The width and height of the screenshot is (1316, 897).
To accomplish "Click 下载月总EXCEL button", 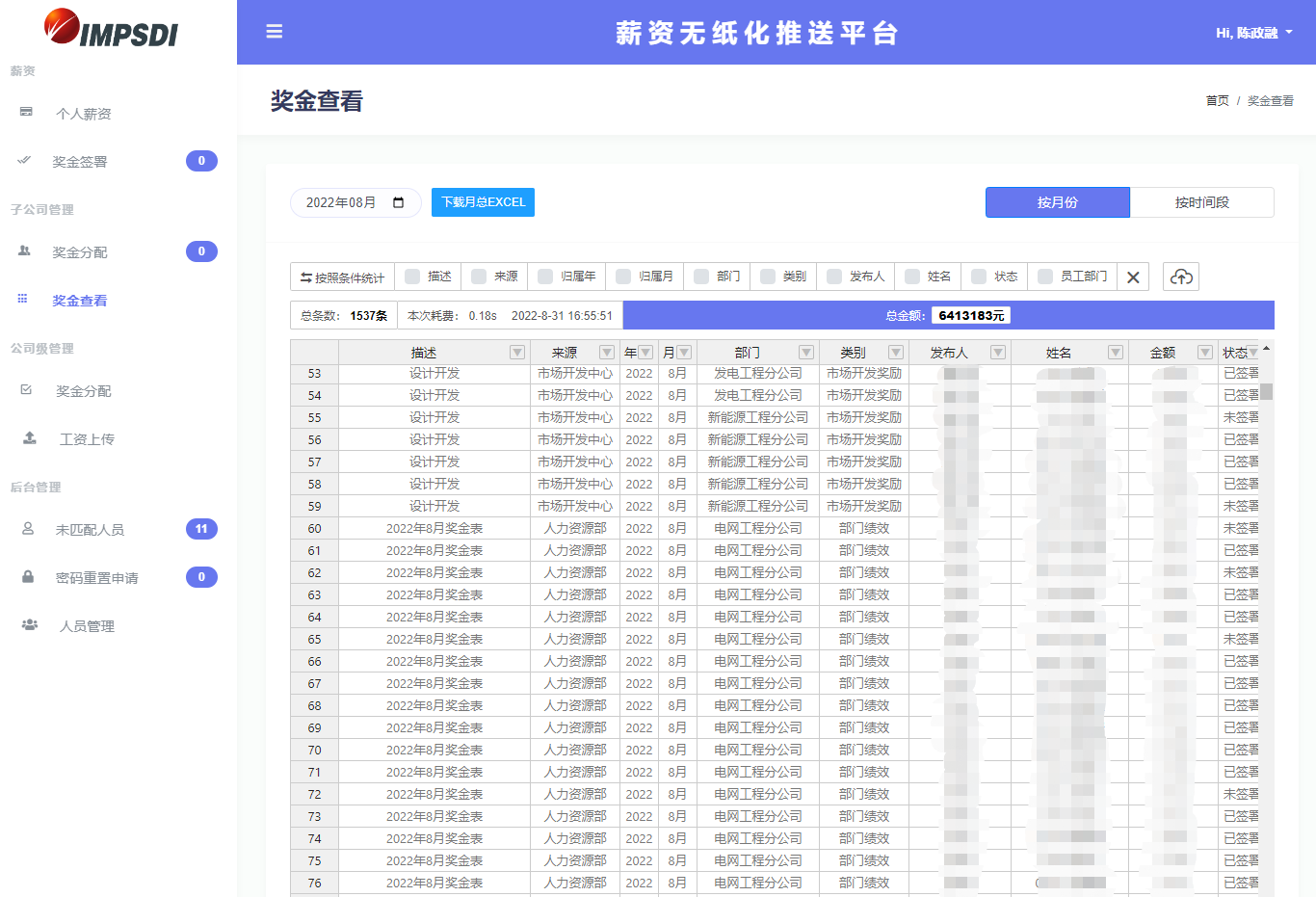I will [483, 202].
